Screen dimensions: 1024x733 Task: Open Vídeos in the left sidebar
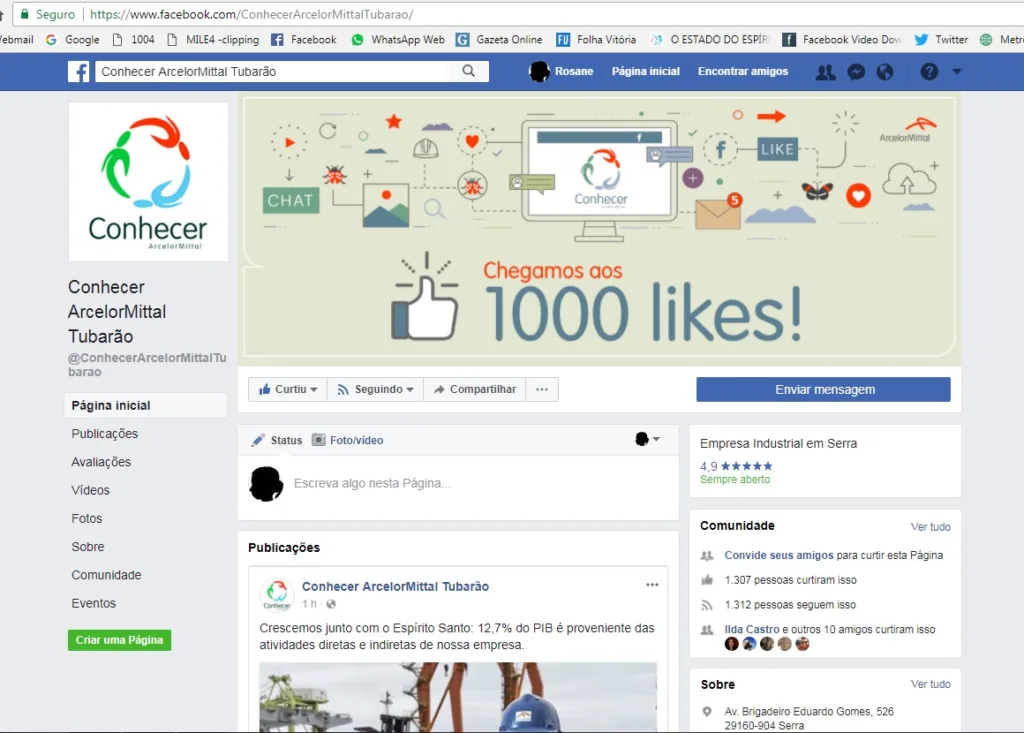[x=91, y=490]
